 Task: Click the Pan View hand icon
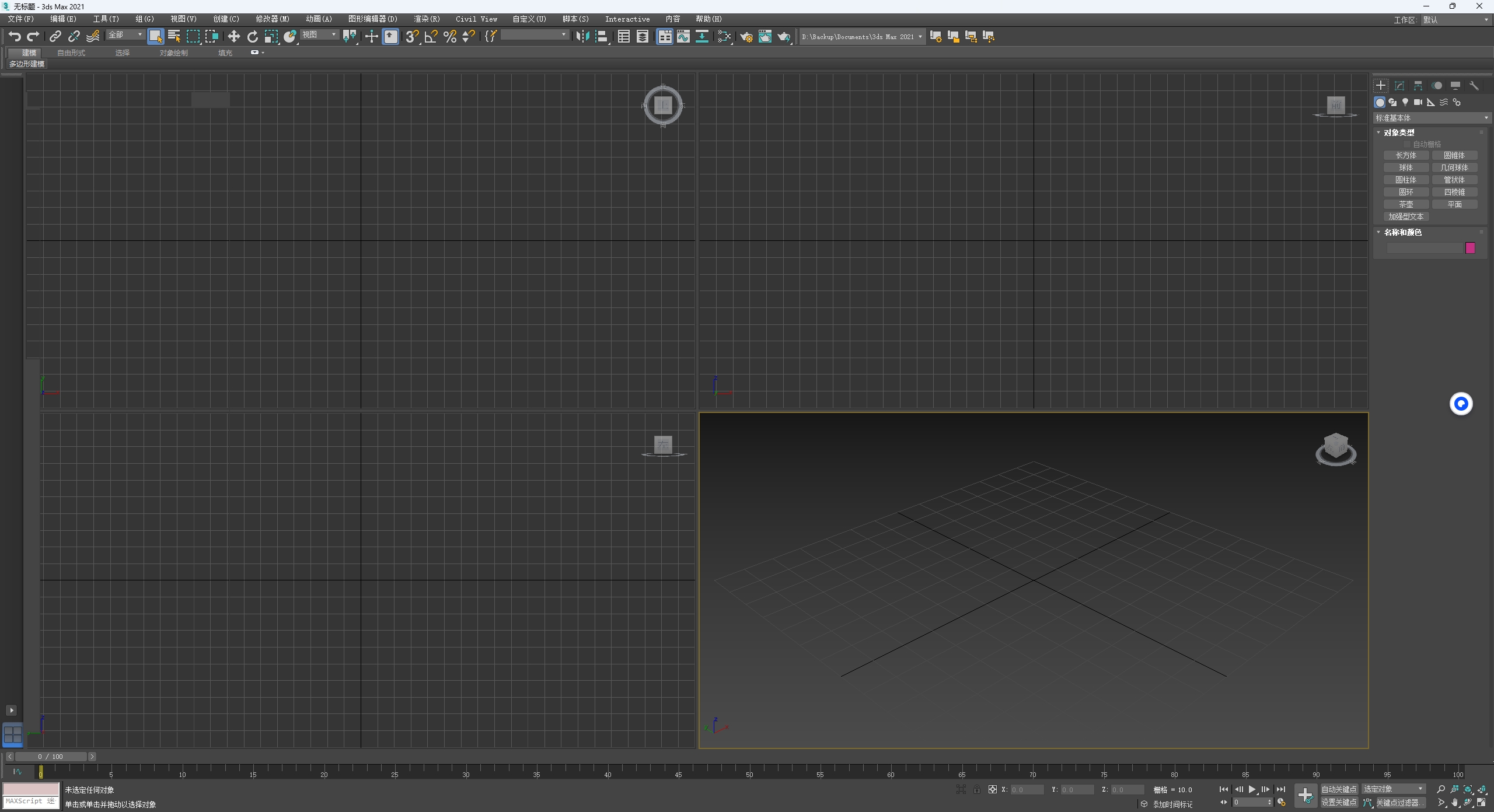1454,803
